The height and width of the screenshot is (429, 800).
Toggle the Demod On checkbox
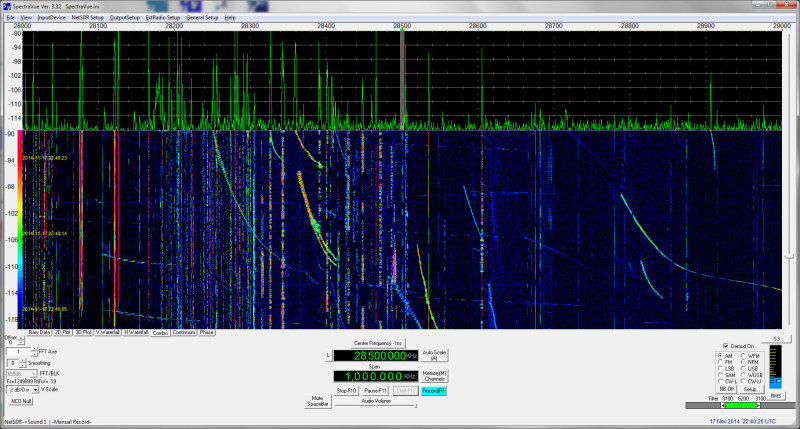(x=726, y=346)
